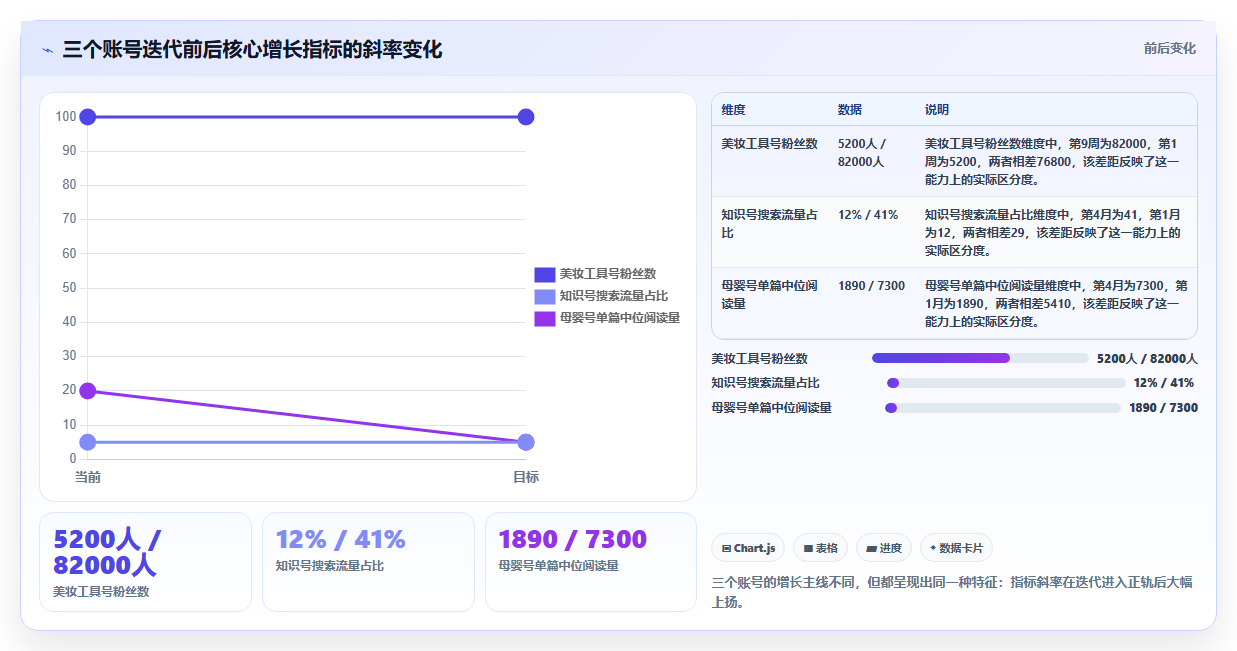The height and width of the screenshot is (651, 1237).
Task: Click the light-blue 当前 data point at 5
Action: click(x=87, y=442)
